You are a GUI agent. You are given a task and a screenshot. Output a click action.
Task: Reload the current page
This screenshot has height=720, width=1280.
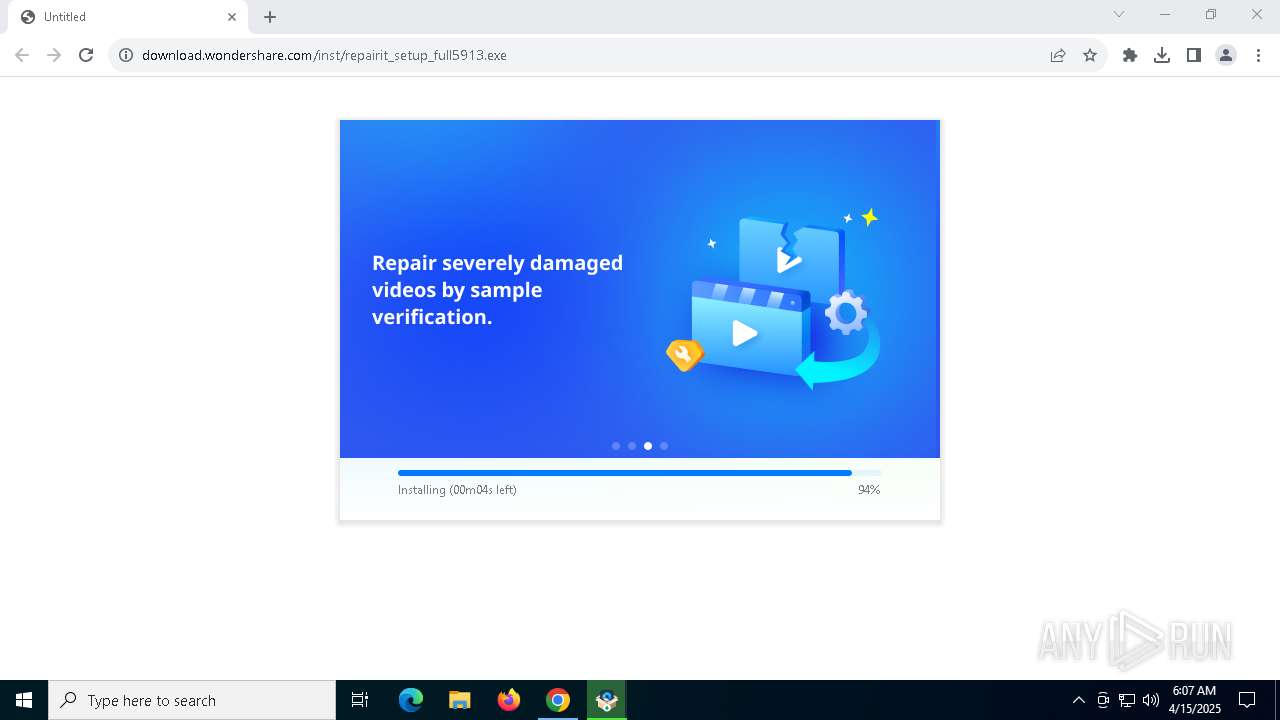coord(86,55)
